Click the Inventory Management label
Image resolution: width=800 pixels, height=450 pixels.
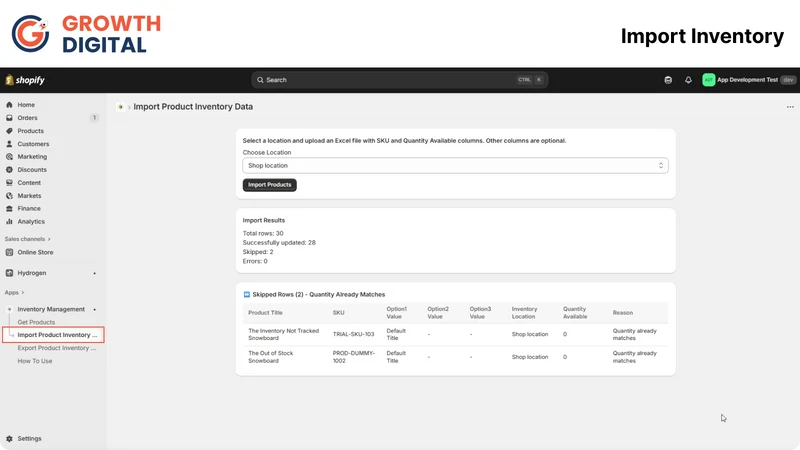coord(51,309)
